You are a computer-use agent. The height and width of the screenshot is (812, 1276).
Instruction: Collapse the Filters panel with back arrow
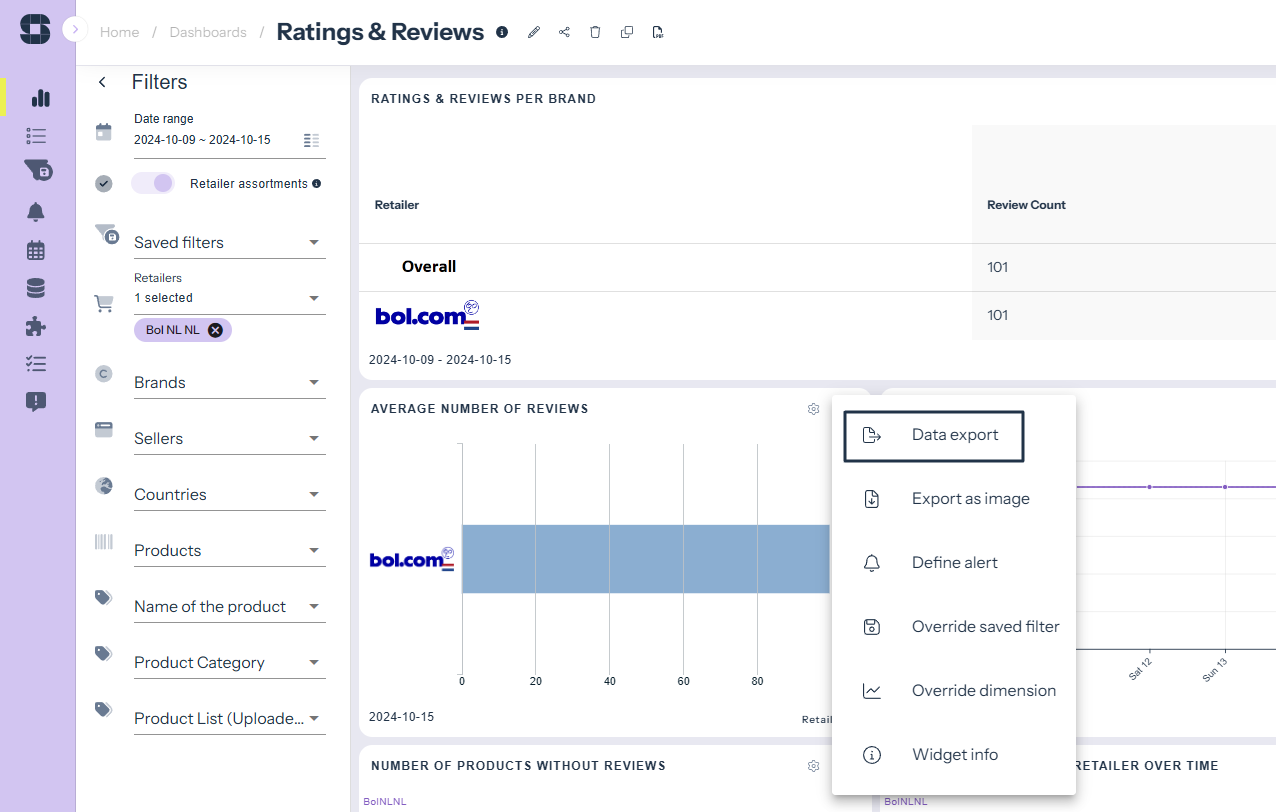pos(102,82)
